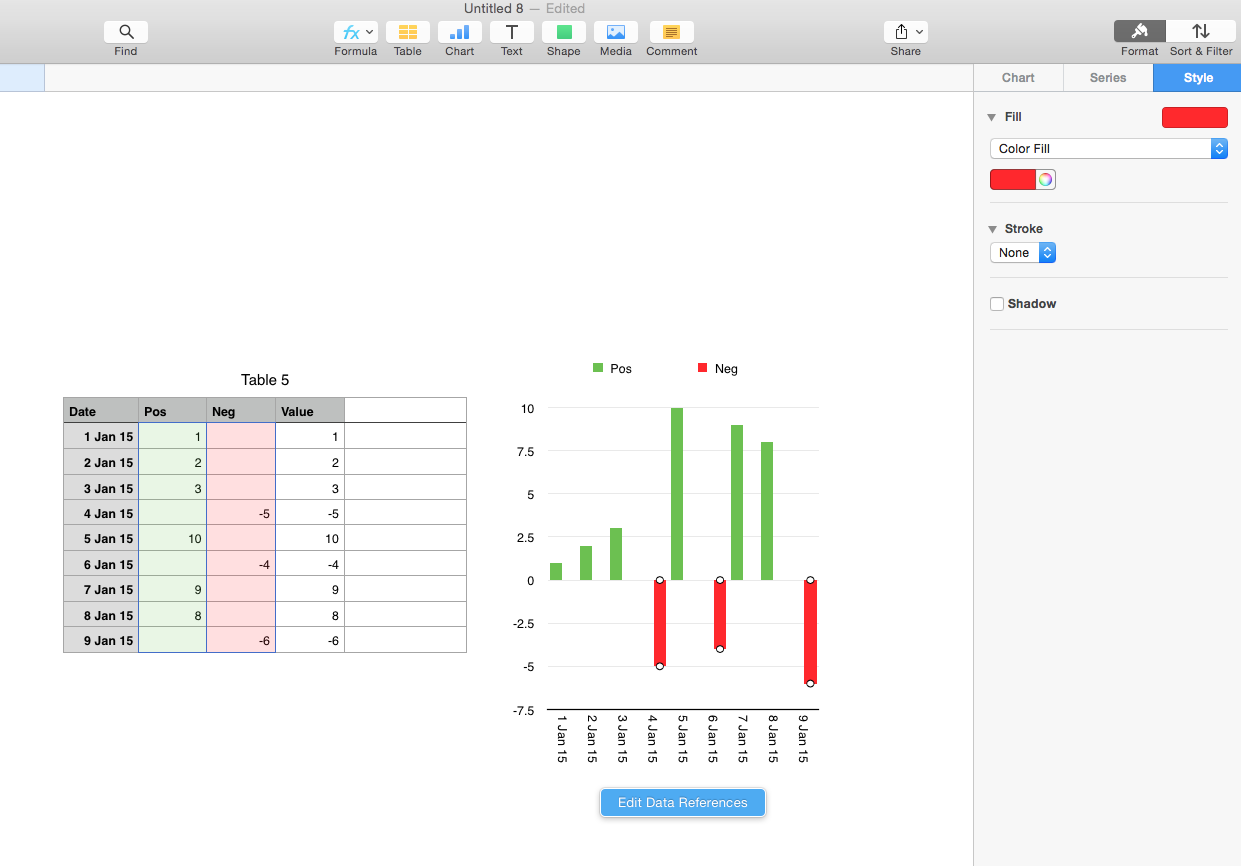Viewport: 1241px width, 866px height.
Task: Select Pos cell containing 10
Action: click(173, 538)
